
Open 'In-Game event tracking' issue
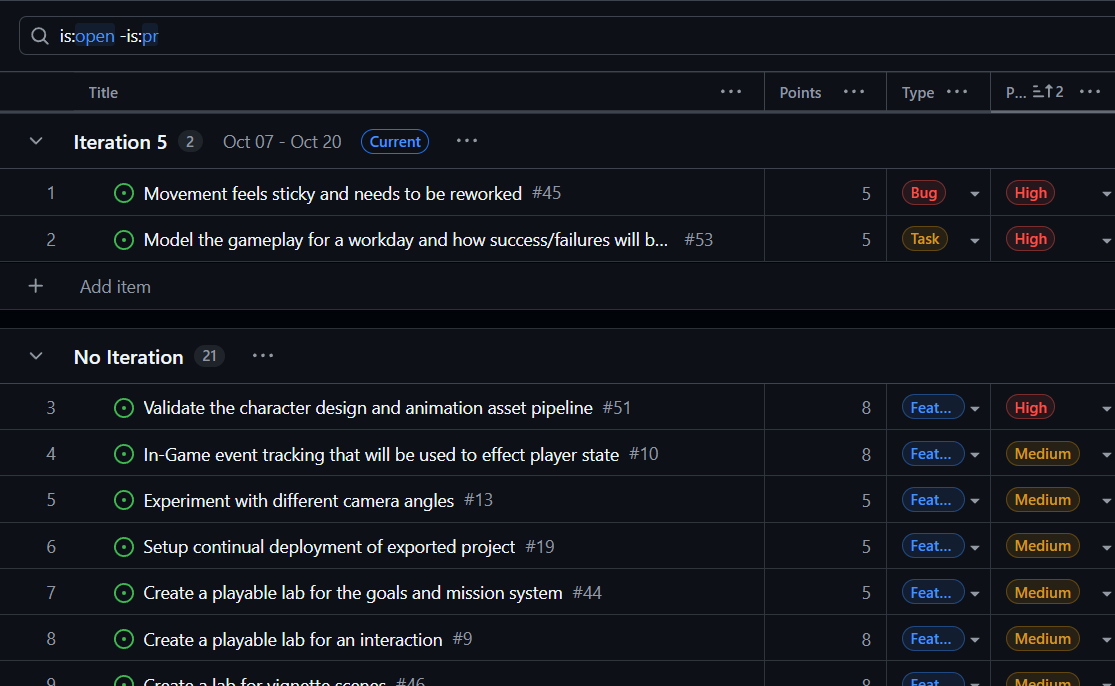click(x=381, y=454)
